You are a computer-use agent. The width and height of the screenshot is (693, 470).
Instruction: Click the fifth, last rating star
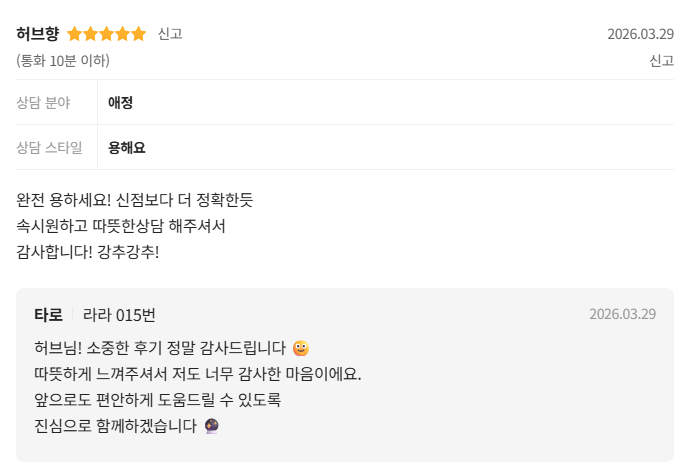(139, 34)
